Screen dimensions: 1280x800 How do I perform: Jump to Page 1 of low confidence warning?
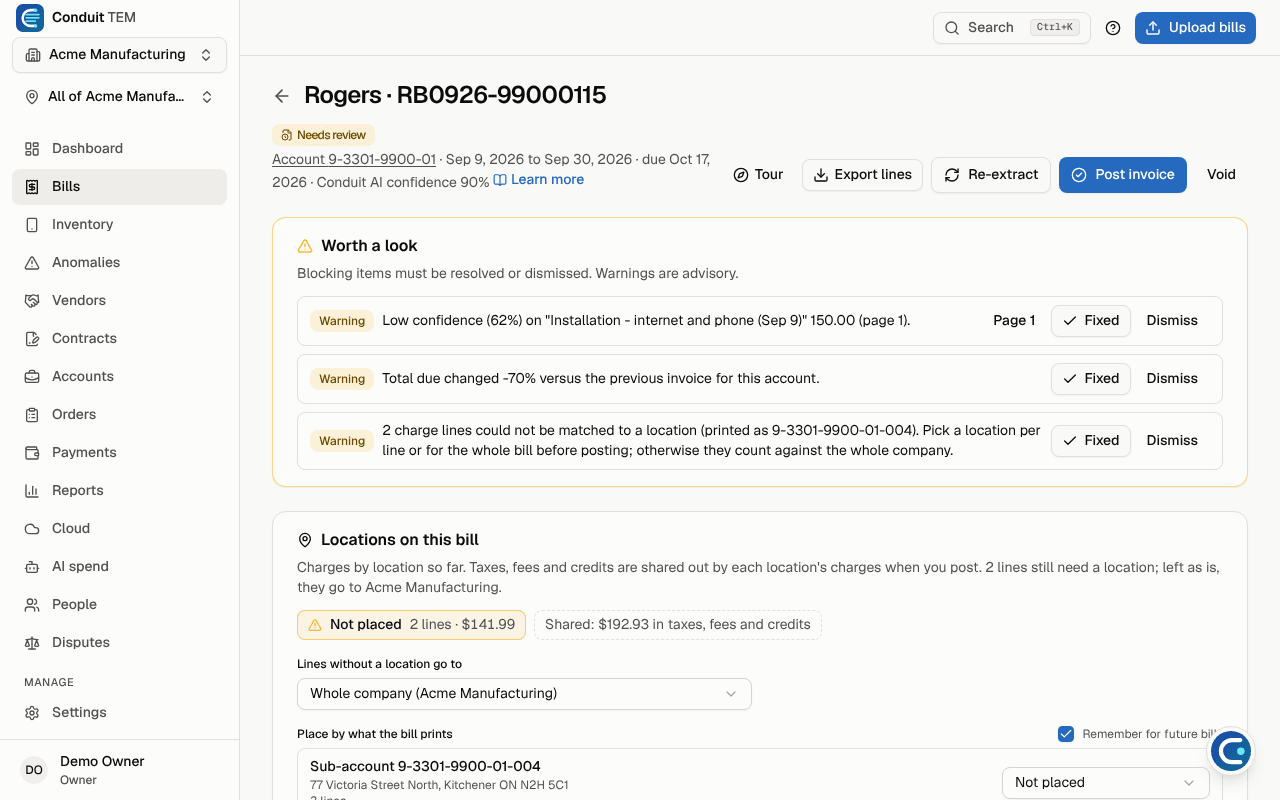click(1014, 321)
